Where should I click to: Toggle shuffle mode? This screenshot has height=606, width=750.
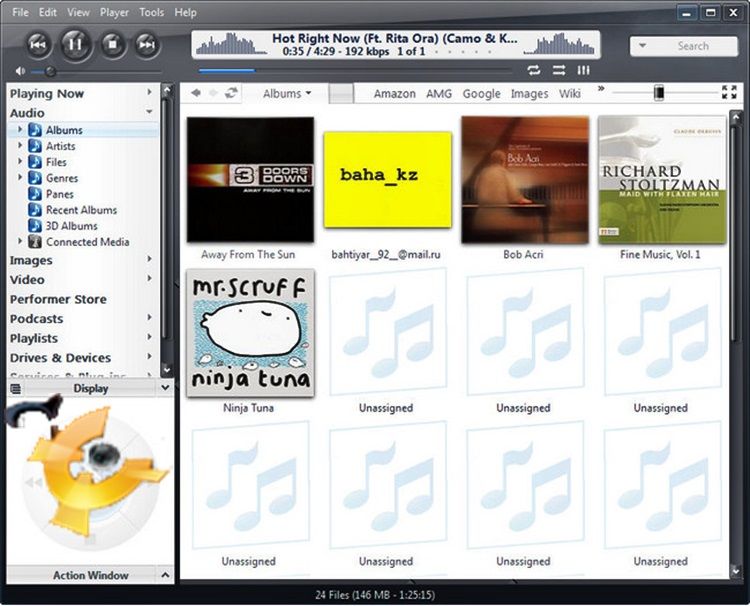(x=559, y=70)
